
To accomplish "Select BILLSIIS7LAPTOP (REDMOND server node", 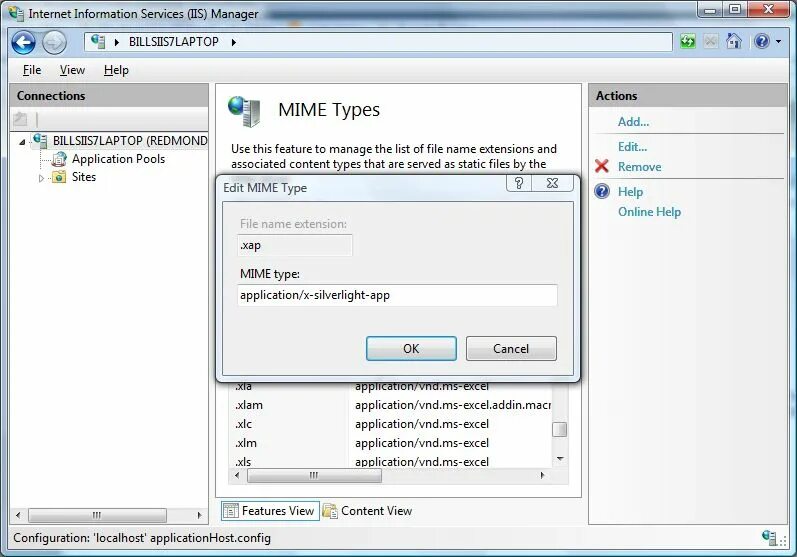I will (x=130, y=141).
